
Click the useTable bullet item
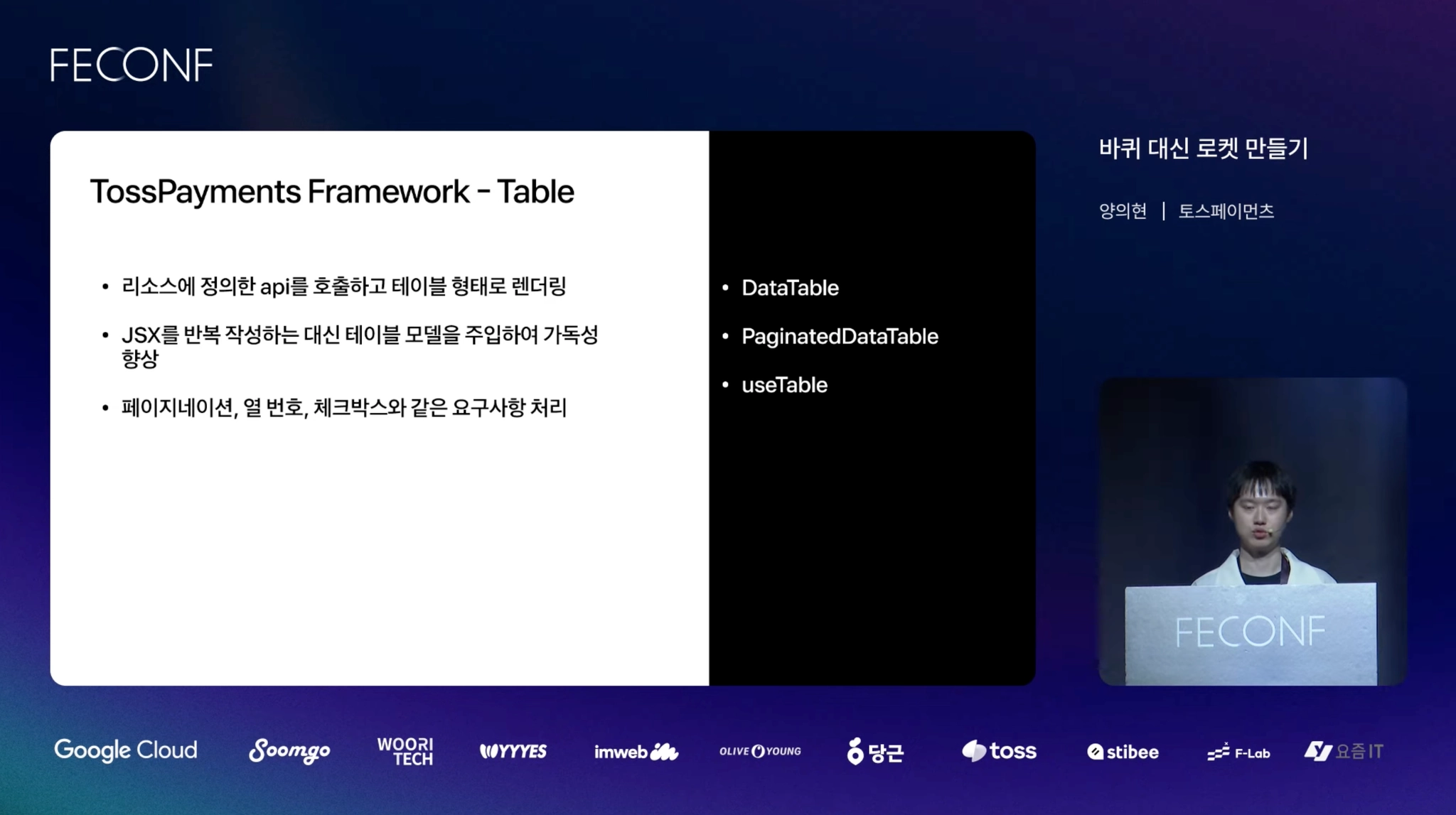pyautogui.click(x=784, y=385)
